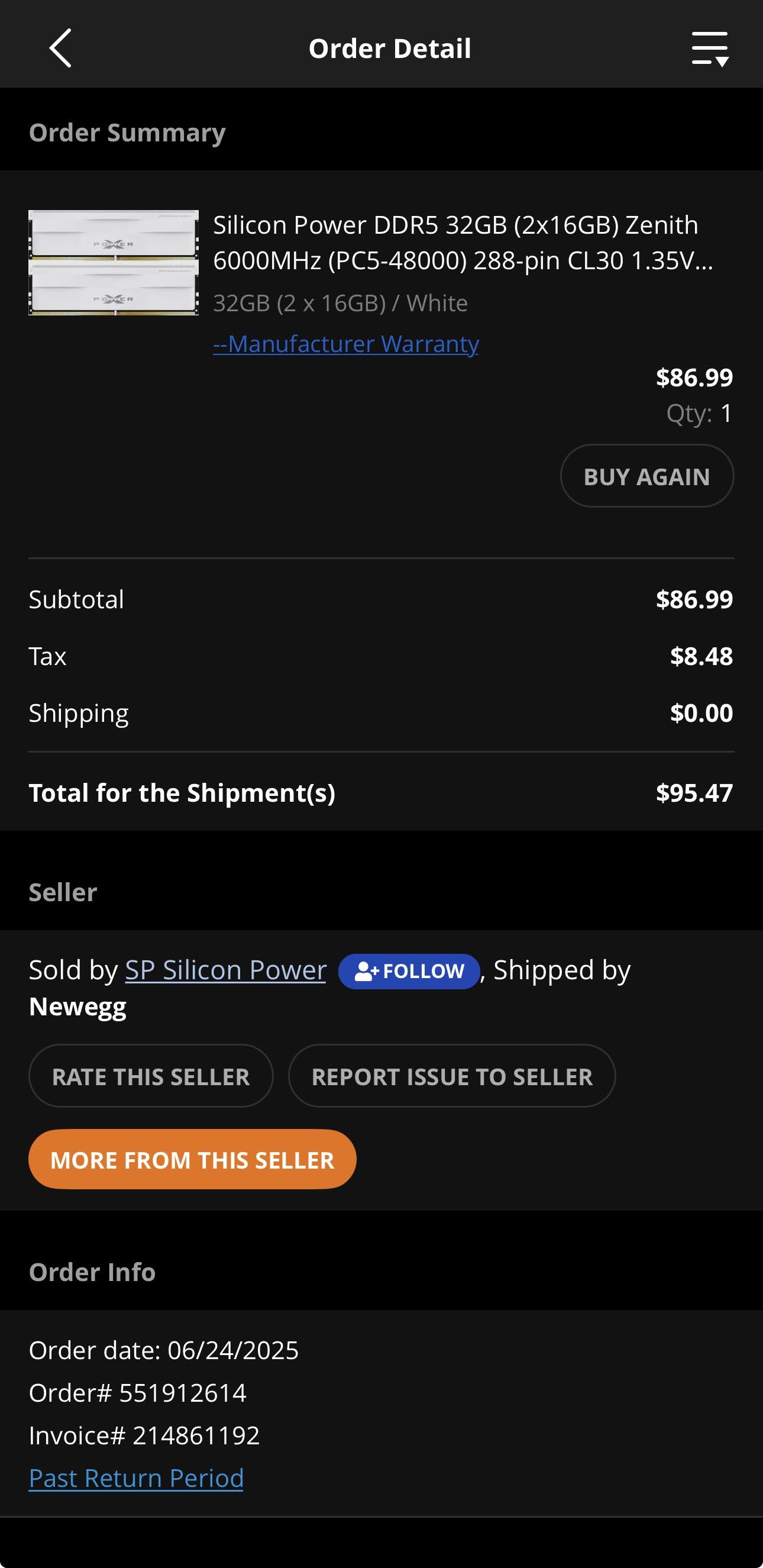Tap the Order Detail page title

[x=389, y=49]
